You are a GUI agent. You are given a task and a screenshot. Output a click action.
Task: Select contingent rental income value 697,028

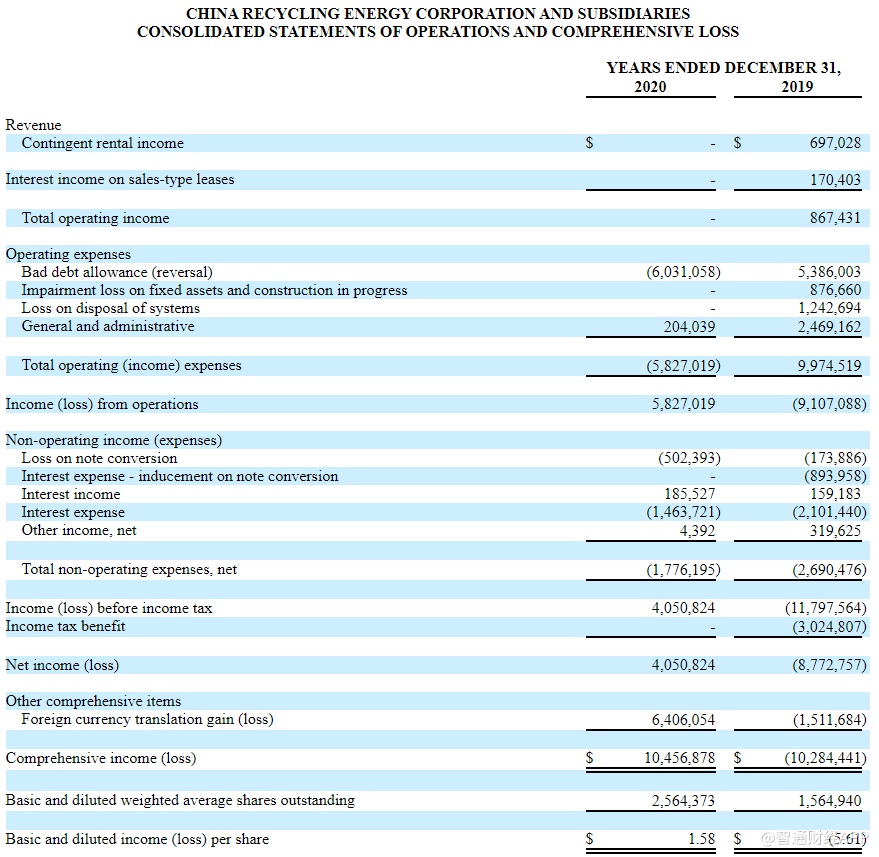[x=835, y=143]
